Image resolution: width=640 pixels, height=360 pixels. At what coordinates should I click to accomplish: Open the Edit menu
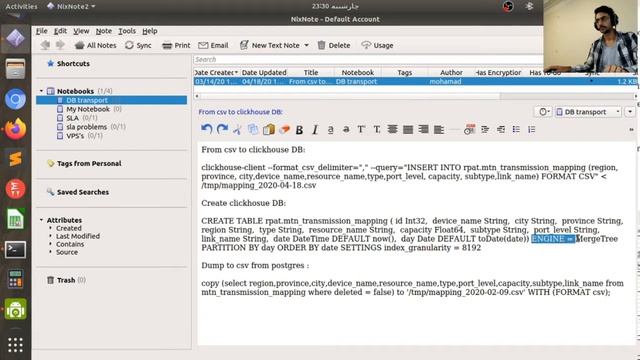(60, 31)
